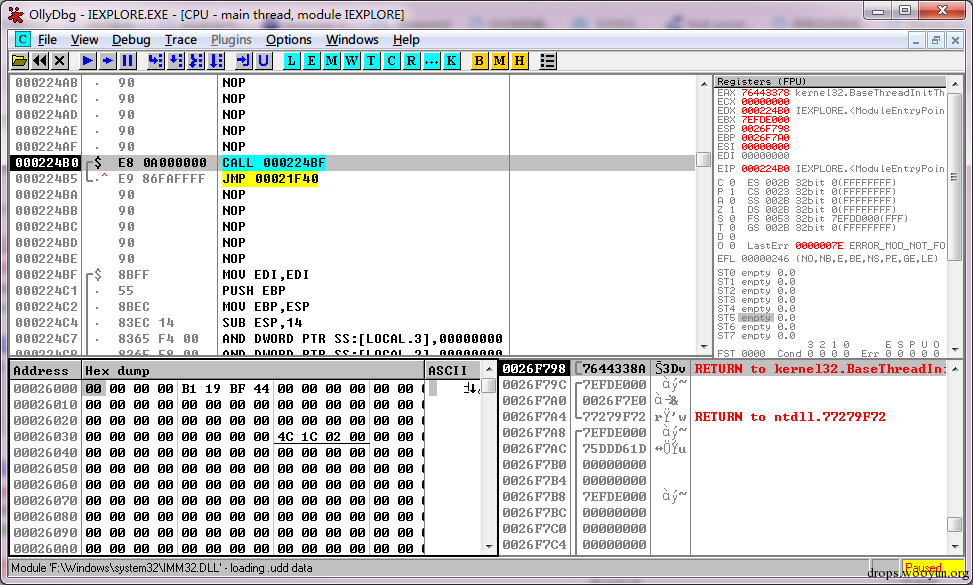The height and width of the screenshot is (585, 973).
Task: Click the dump pane scroll down arrow
Action: [489, 547]
